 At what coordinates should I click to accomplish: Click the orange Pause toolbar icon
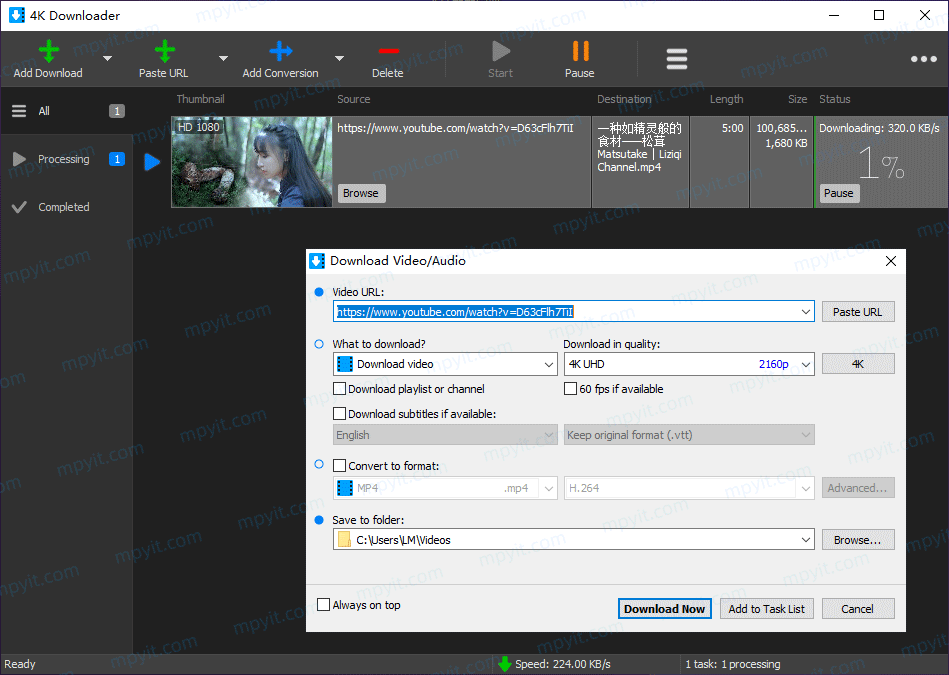(580, 51)
